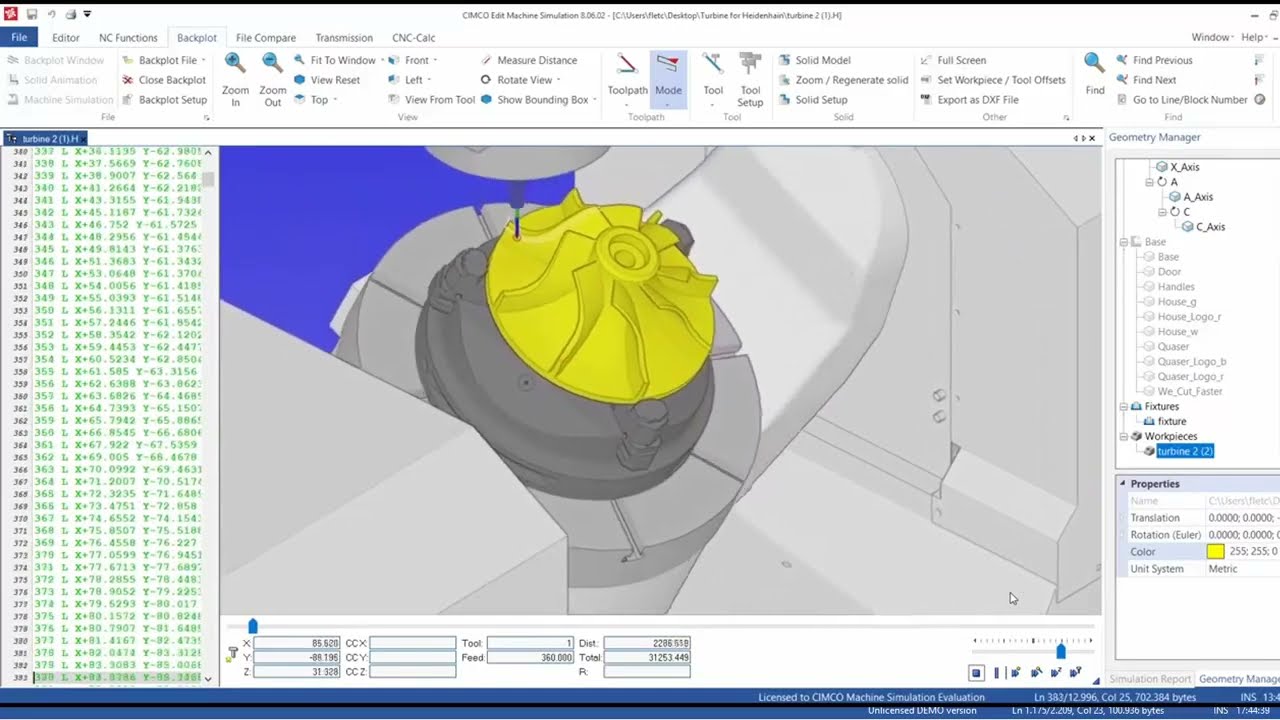Select the fixture tree item
The height and width of the screenshot is (720, 1280).
[1172, 422]
